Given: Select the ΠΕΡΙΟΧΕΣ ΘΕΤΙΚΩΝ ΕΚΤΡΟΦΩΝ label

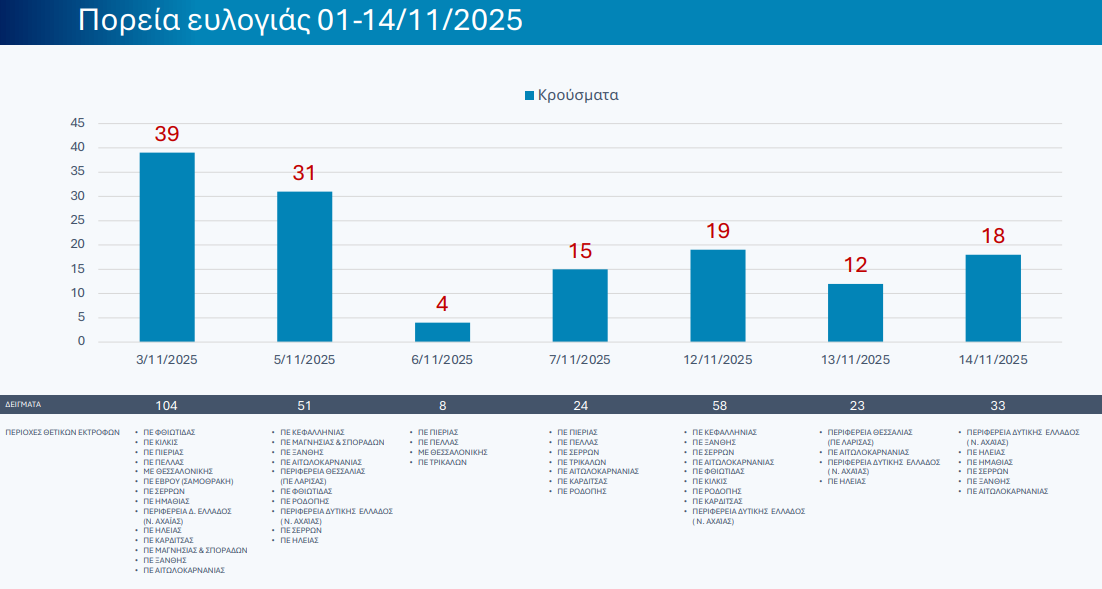Looking at the screenshot, I should [x=62, y=433].
